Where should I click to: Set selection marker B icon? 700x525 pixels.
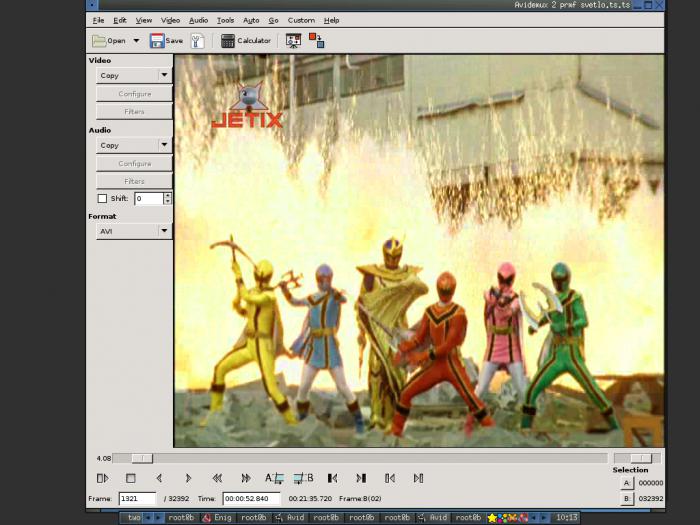(303, 478)
